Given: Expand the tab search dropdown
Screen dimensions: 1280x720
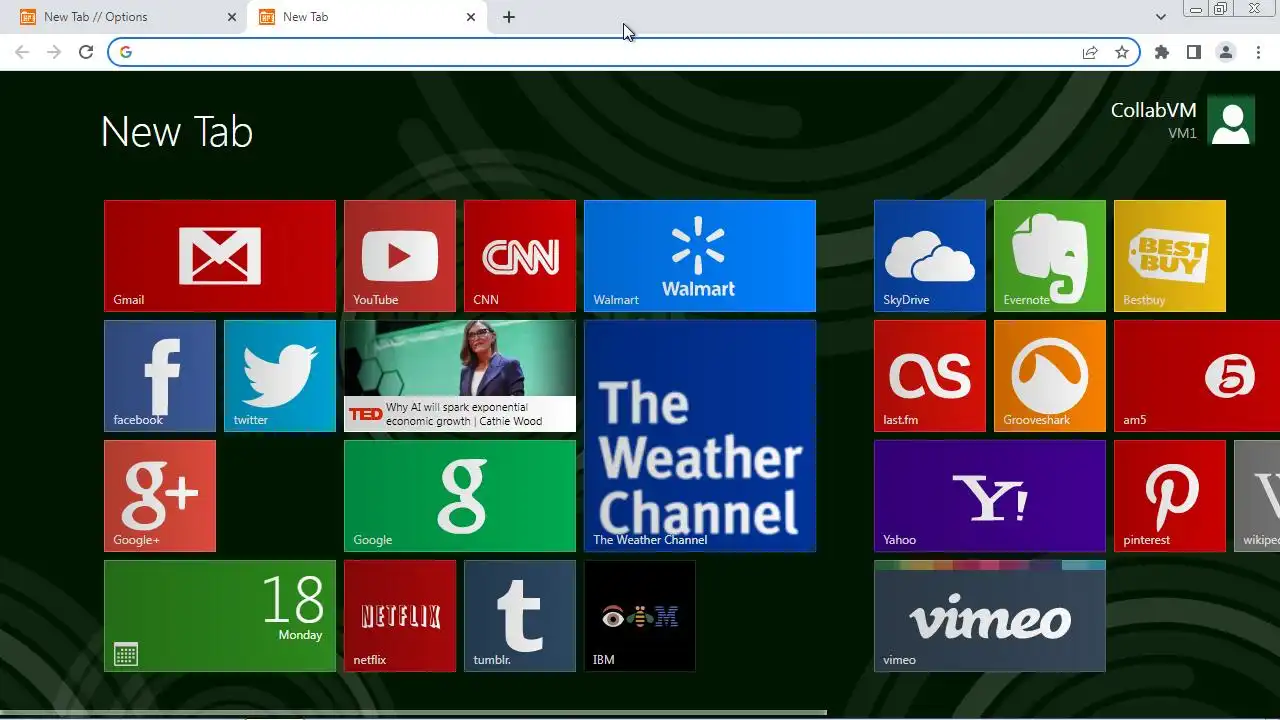Looking at the screenshot, I should point(1160,17).
